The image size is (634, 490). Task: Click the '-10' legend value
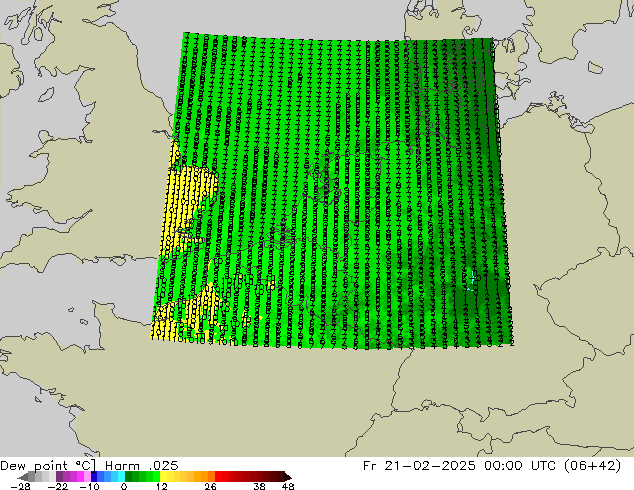(x=89, y=486)
